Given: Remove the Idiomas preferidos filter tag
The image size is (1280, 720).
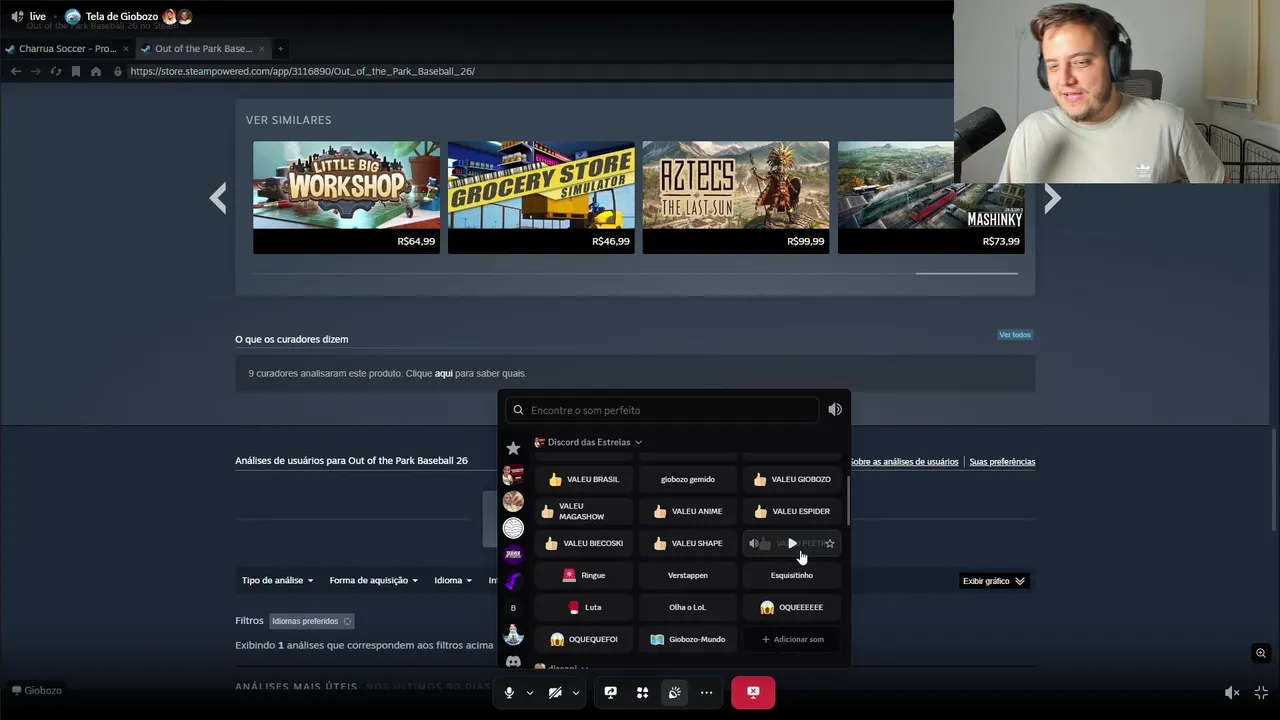Looking at the screenshot, I should click(x=347, y=621).
